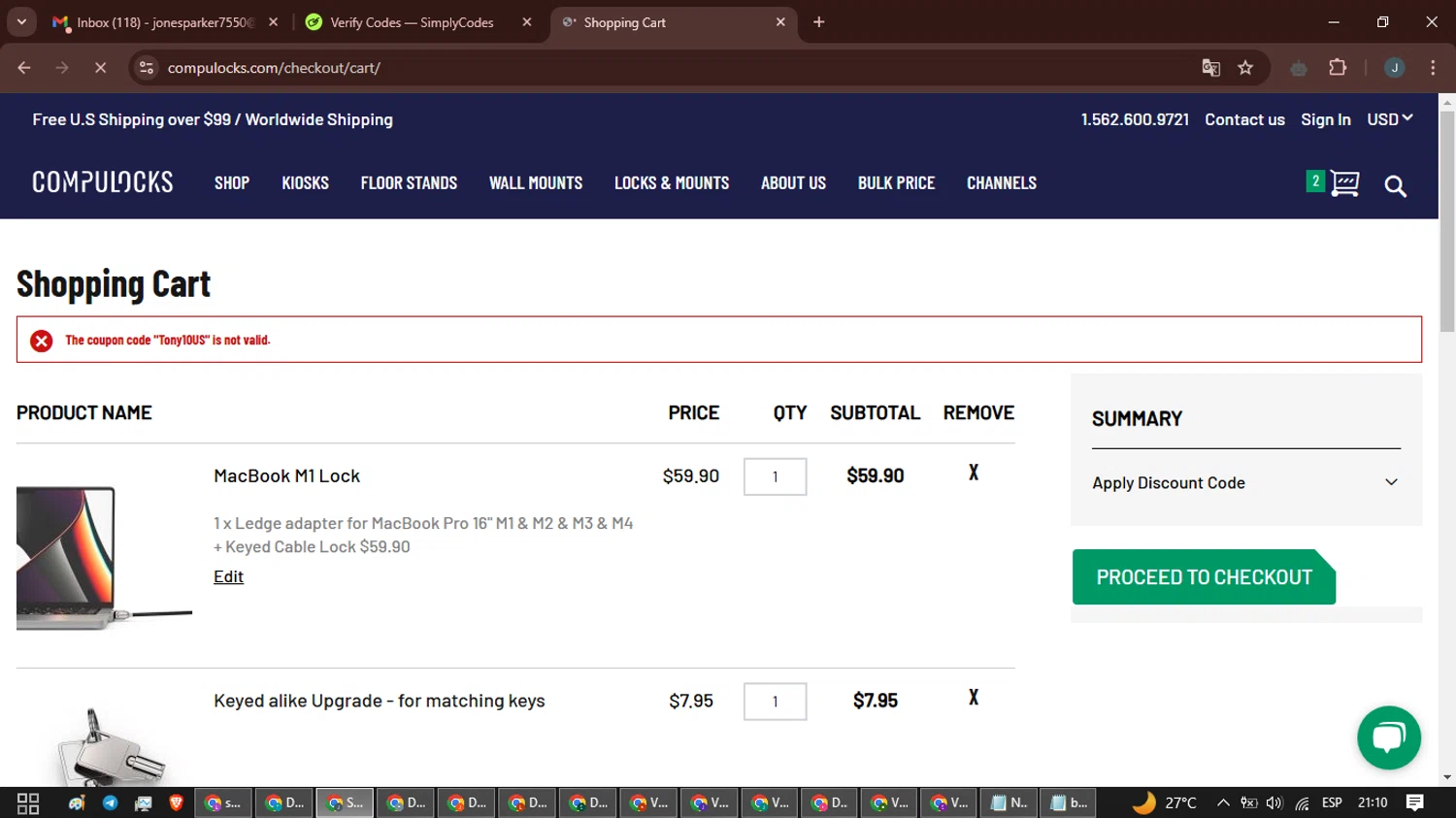1456x818 pixels.
Task: Click the Compulocks logo
Action: (x=103, y=182)
